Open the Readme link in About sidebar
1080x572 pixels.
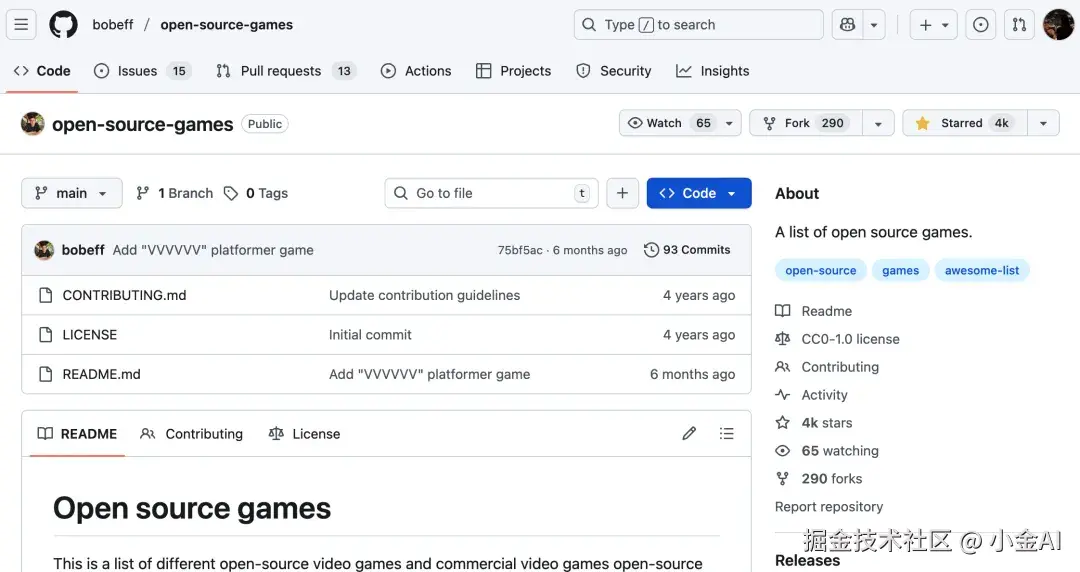click(x=814, y=311)
